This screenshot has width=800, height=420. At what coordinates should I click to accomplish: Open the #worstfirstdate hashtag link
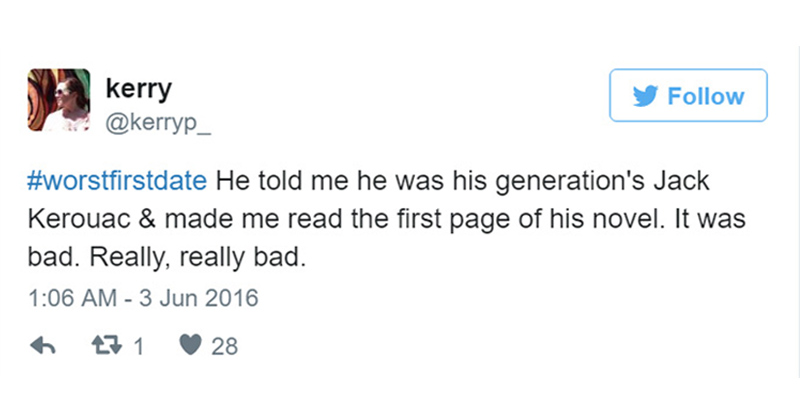click(116, 182)
